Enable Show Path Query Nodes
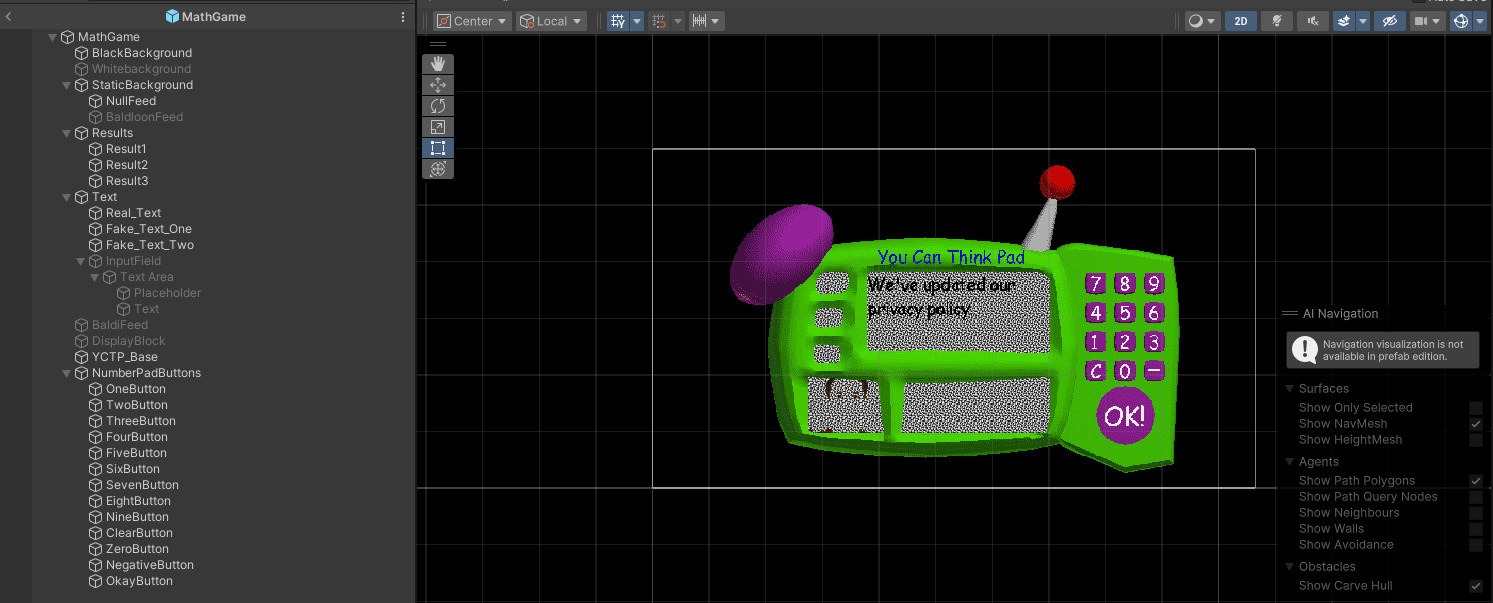The width and height of the screenshot is (1493, 603). (x=1476, y=496)
